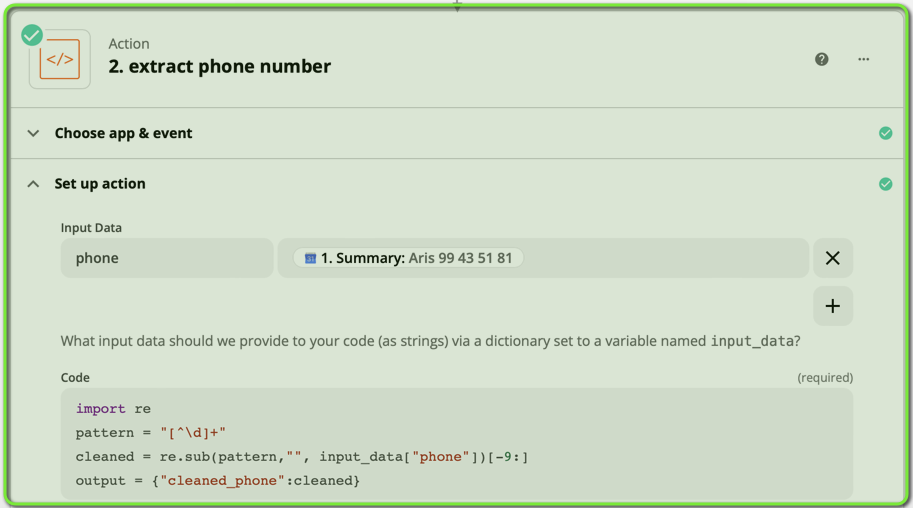
Task: Select the '1. Summary: Aris' mapped pill
Action: click(x=408, y=258)
